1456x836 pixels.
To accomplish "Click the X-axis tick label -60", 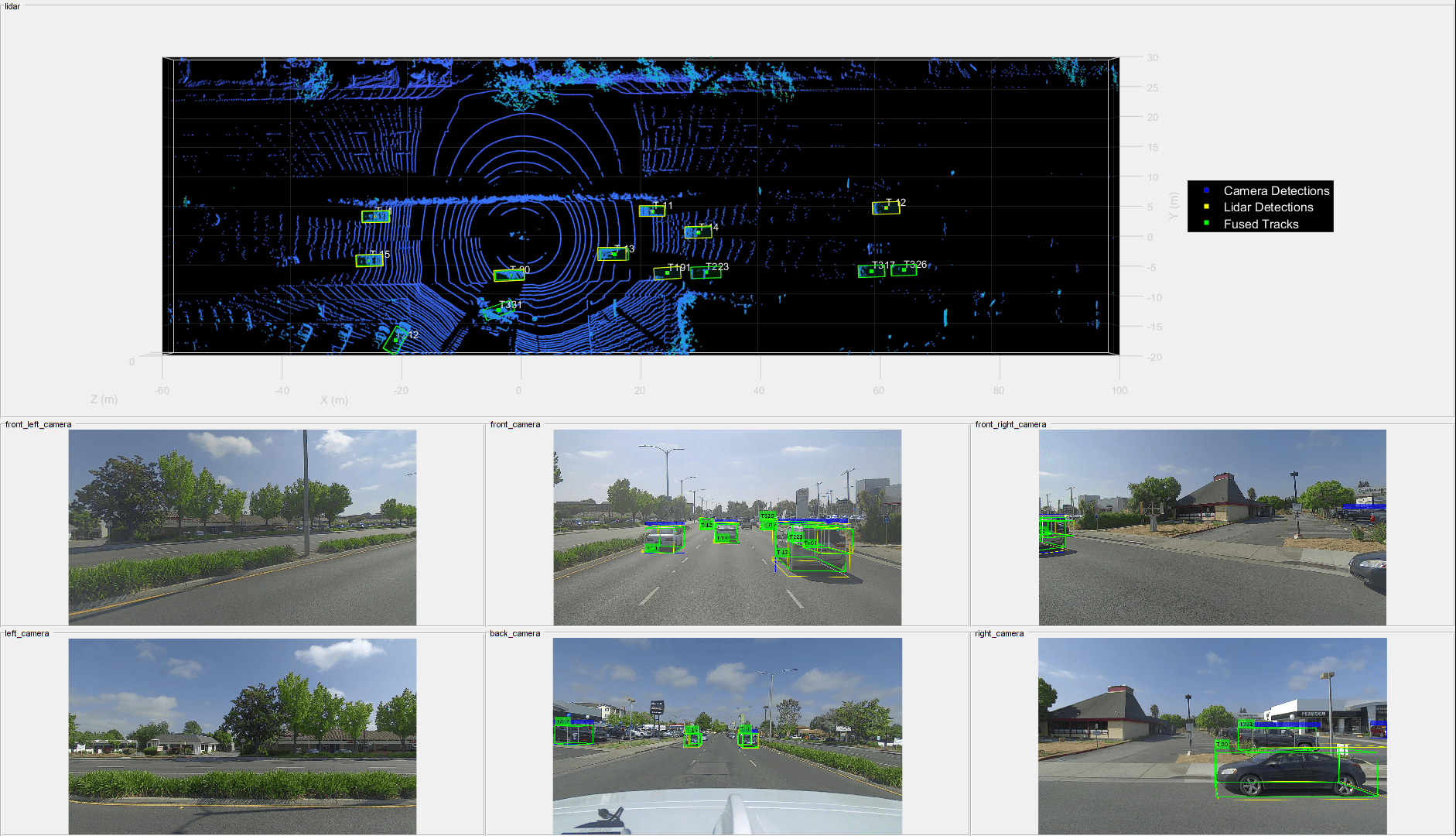I will (162, 391).
